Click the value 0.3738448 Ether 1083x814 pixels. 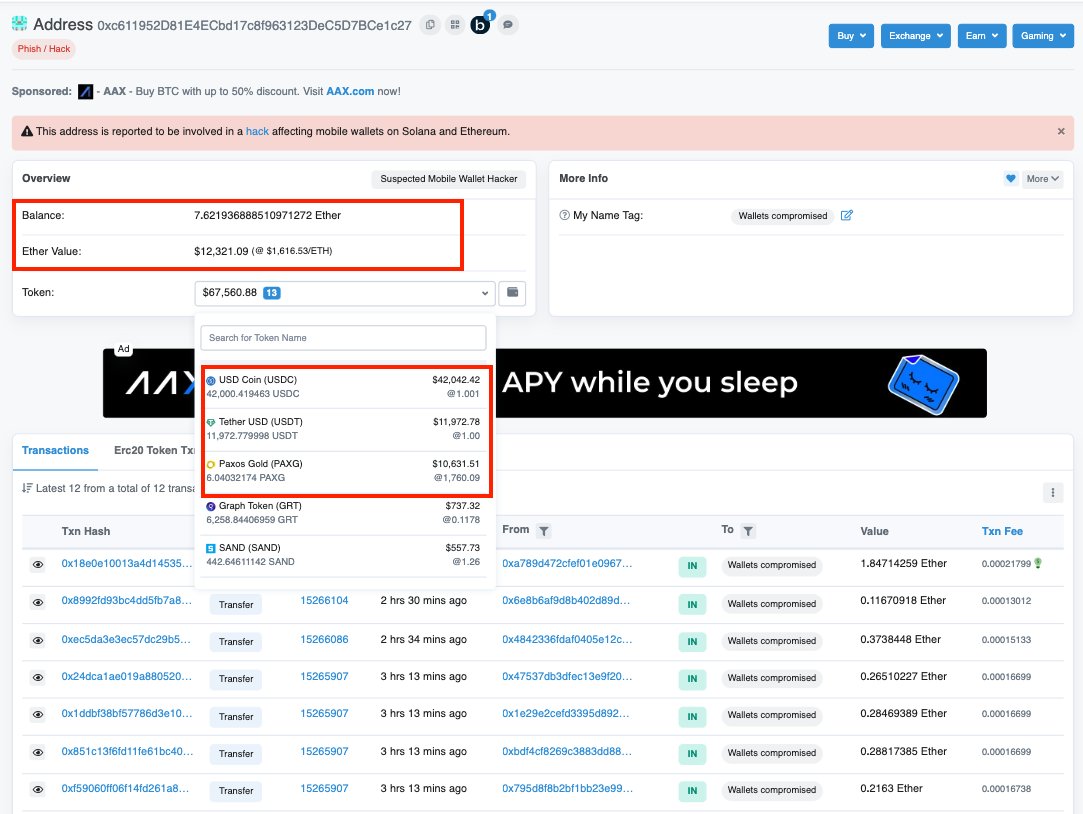(901, 639)
